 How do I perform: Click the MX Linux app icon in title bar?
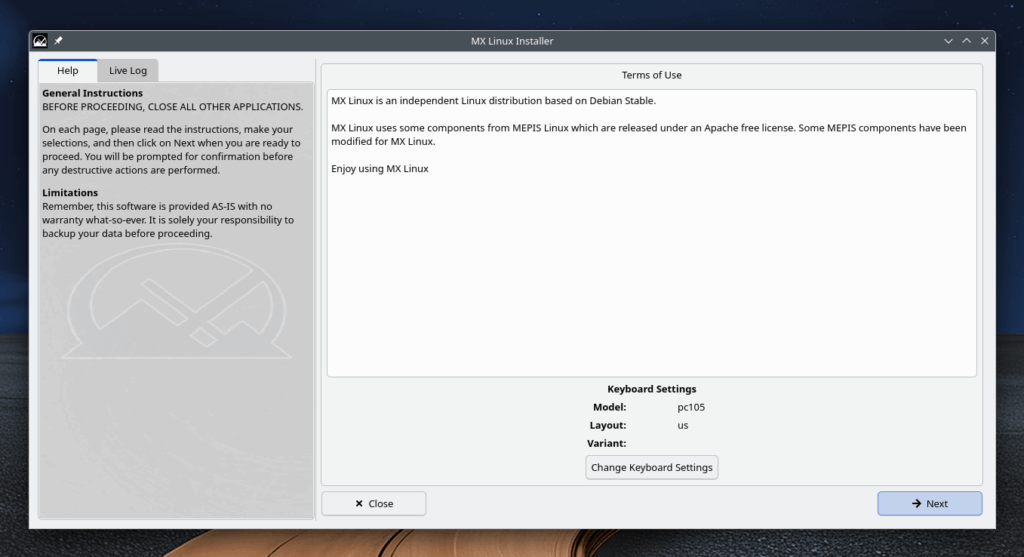click(40, 41)
